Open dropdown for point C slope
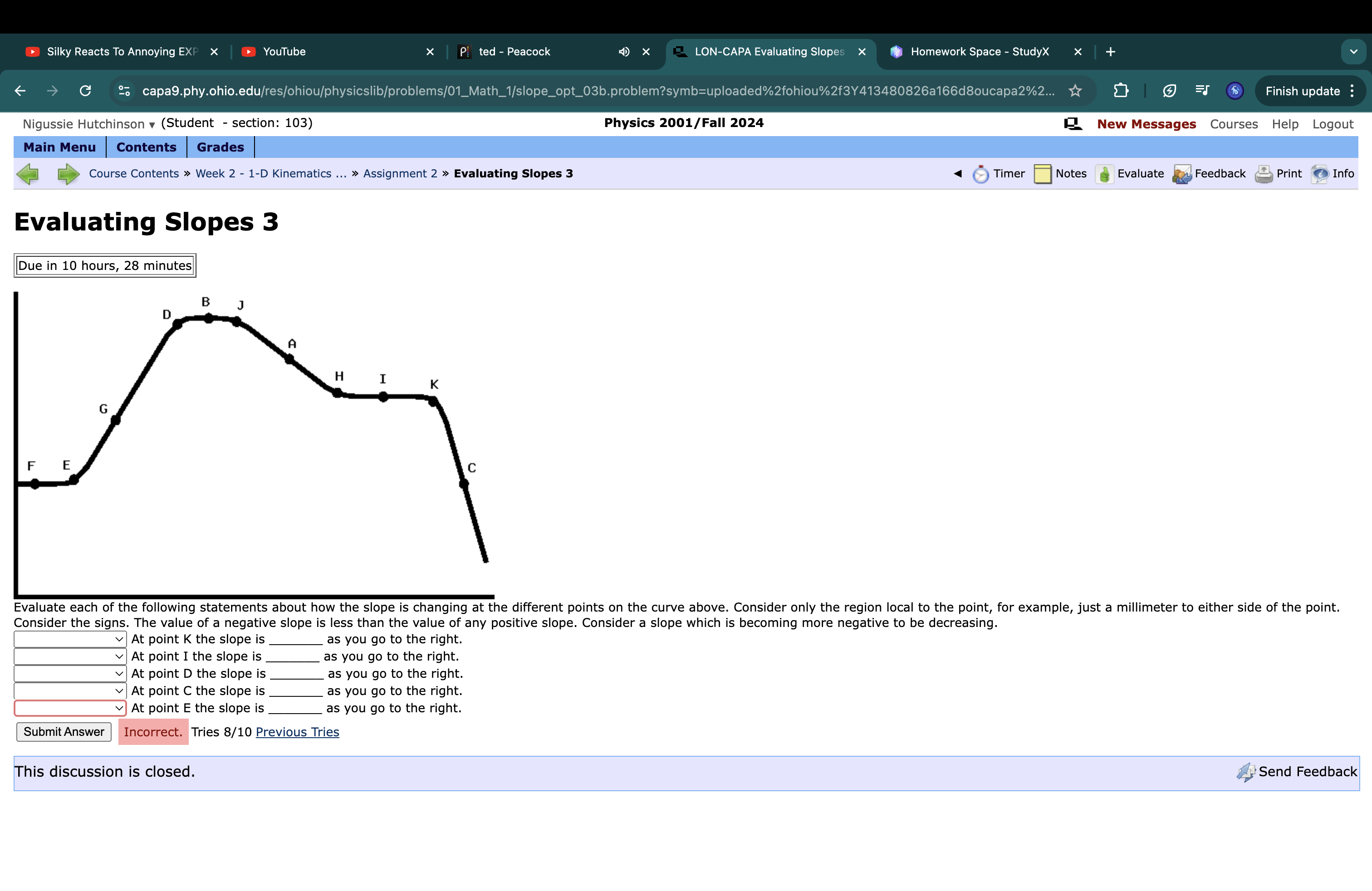The height and width of the screenshot is (891, 1372). (70, 691)
